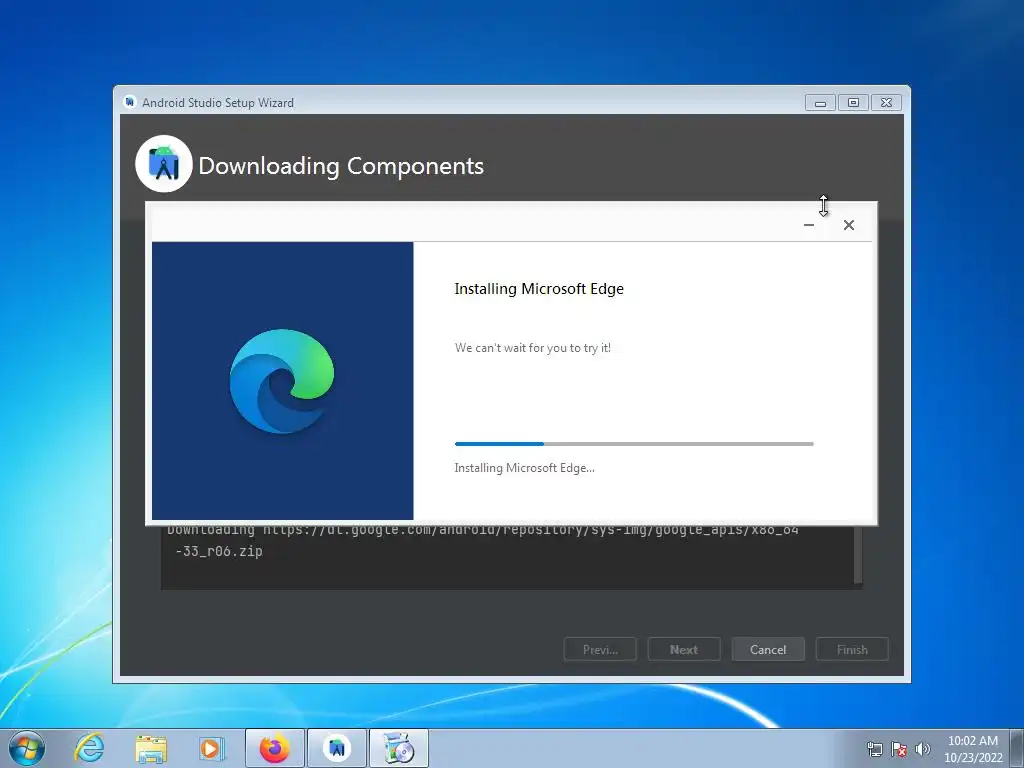Click the Next button in Setup Wizard
This screenshot has height=768, width=1024.
[x=684, y=649]
